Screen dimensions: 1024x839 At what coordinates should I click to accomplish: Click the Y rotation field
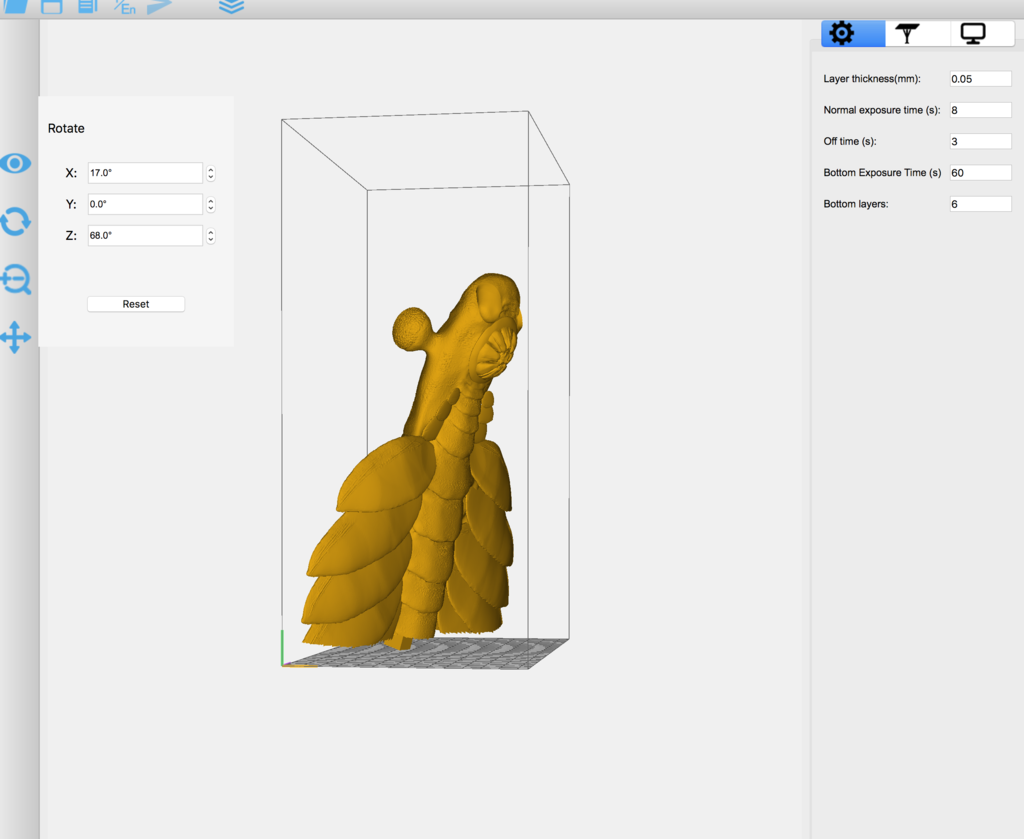point(145,204)
